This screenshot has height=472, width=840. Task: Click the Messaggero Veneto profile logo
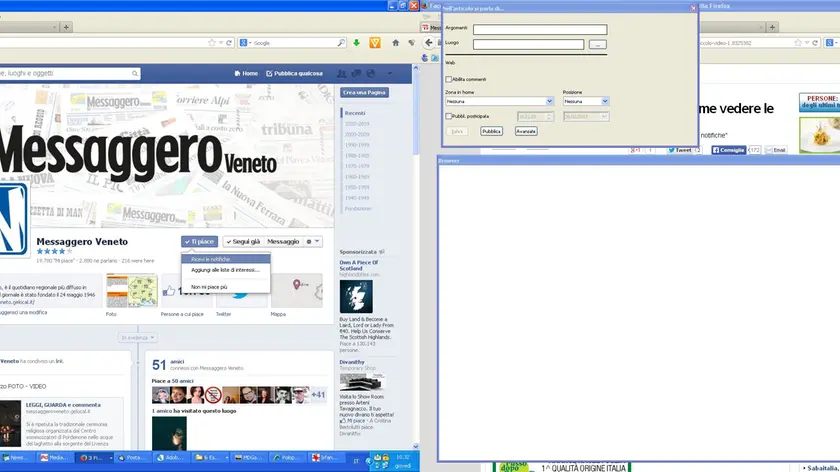click(13, 219)
